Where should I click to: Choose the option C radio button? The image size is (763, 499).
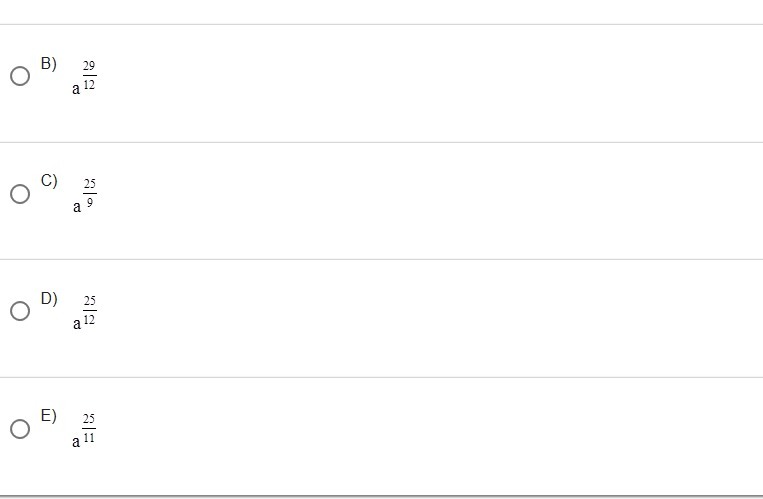point(20,194)
